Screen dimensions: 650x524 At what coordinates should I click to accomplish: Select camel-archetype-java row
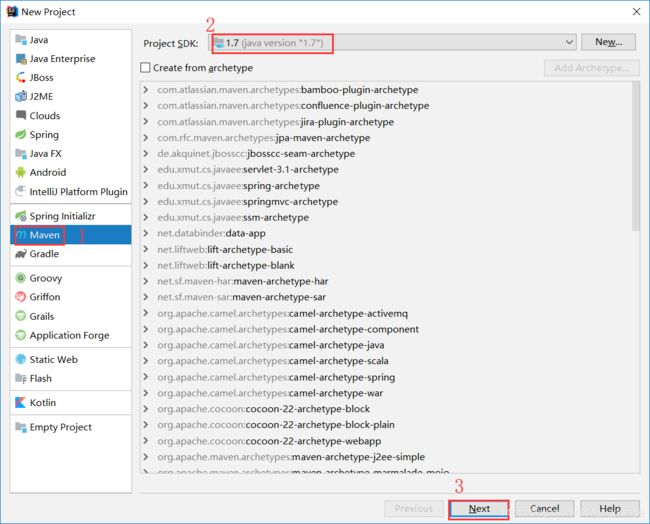click(386, 345)
